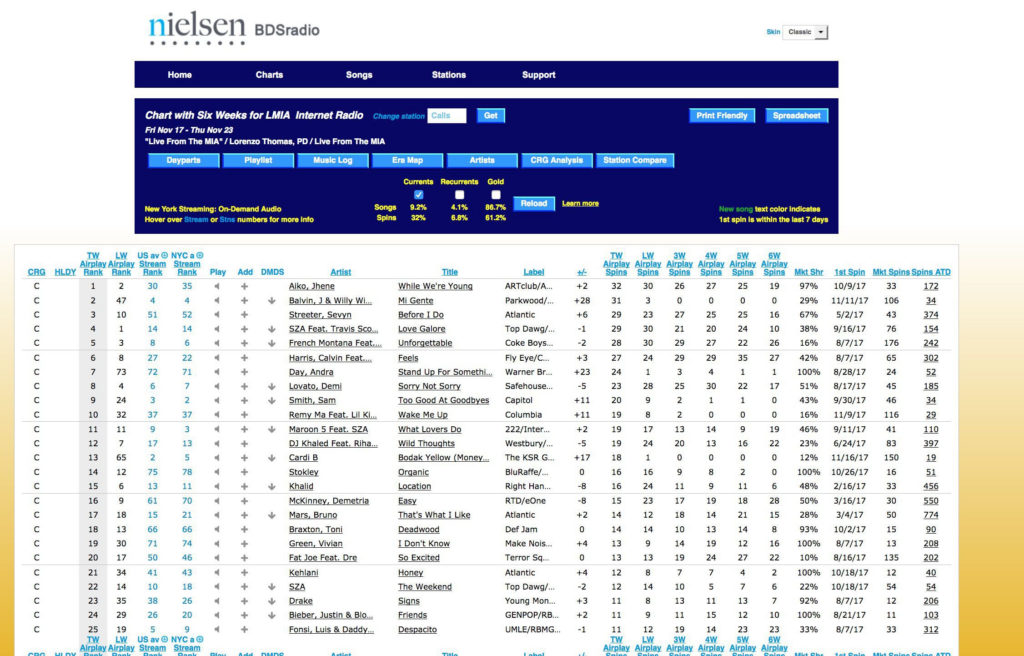Switch to the Artists view
The height and width of the screenshot is (656, 1024).
click(483, 161)
